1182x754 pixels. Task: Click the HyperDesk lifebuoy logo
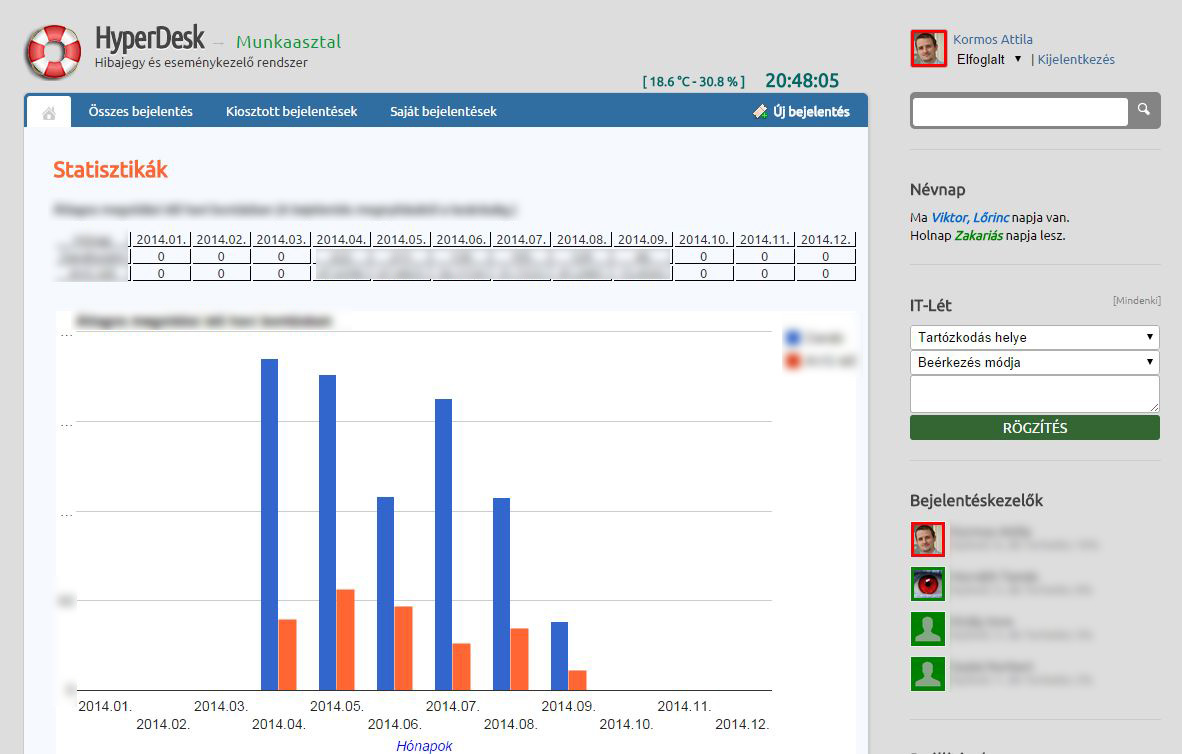point(49,50)
